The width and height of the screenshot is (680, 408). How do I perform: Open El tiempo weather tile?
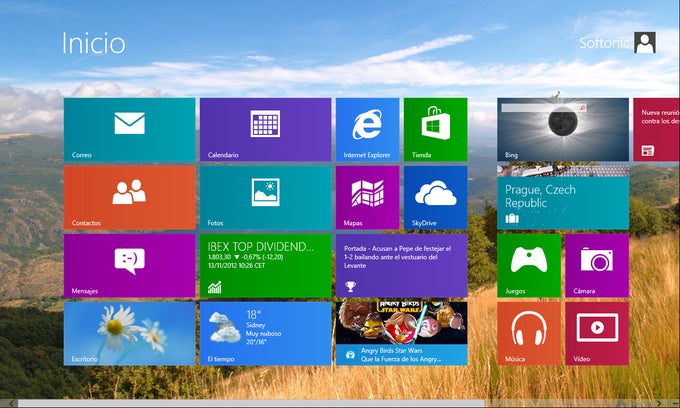(265, 334)
